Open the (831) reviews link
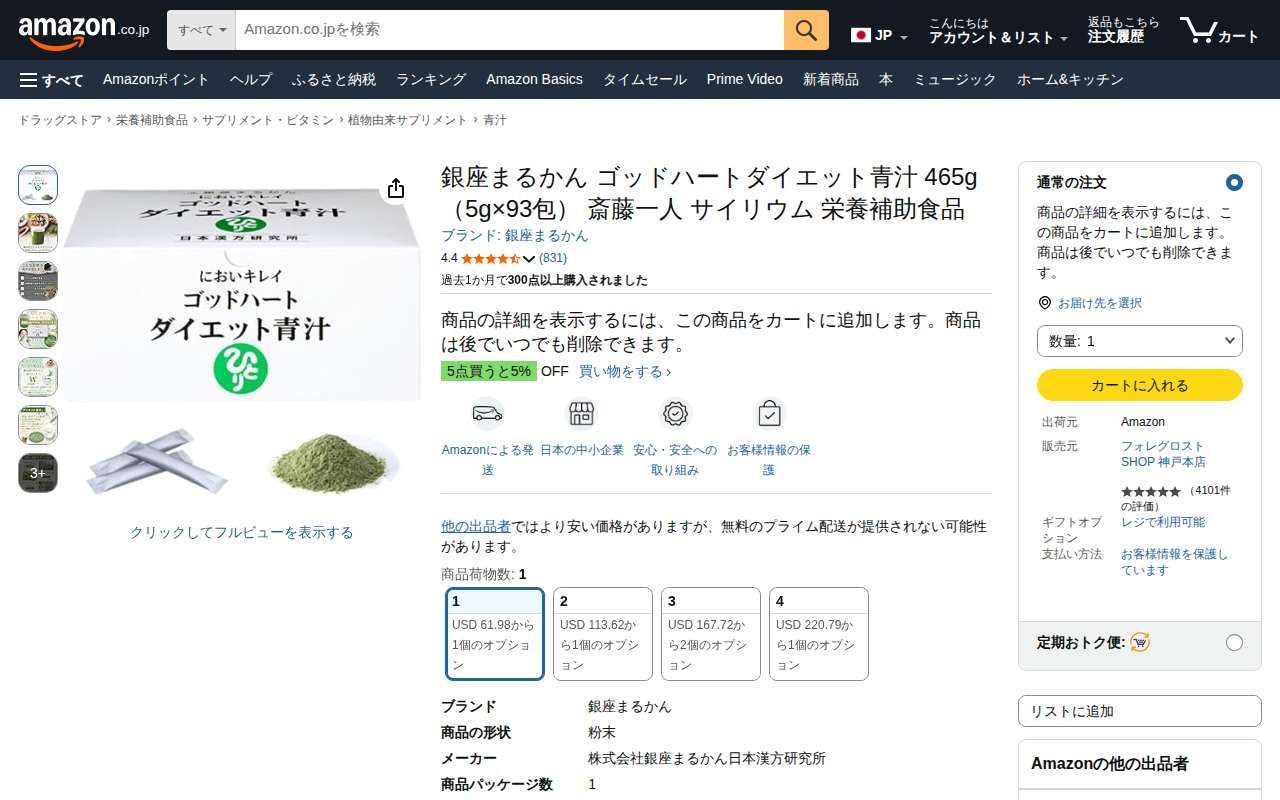The image size is (1280, 800). (553, 258)
